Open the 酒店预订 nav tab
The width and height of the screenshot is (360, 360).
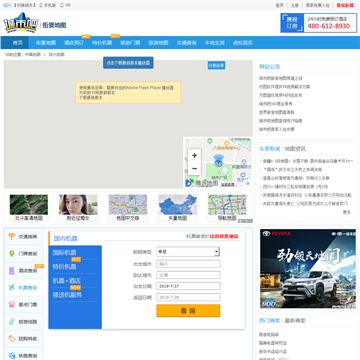(74, 43)
